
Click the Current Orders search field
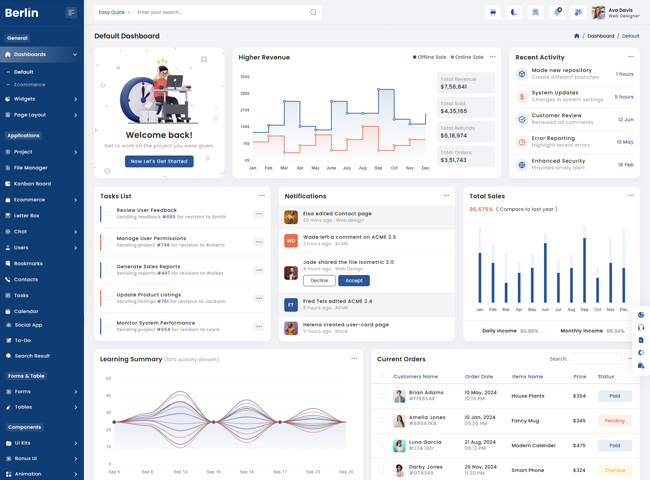(596, 359)
